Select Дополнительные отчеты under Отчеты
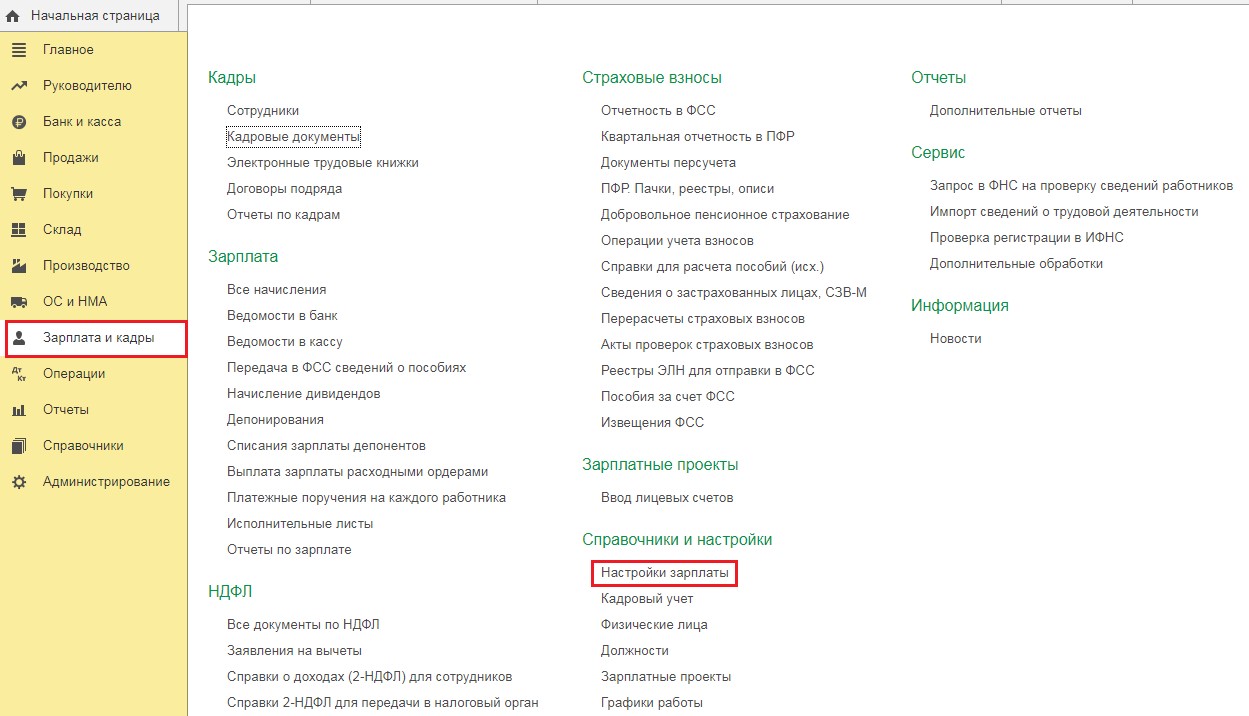1249x716 pixels. [1005, 111]
